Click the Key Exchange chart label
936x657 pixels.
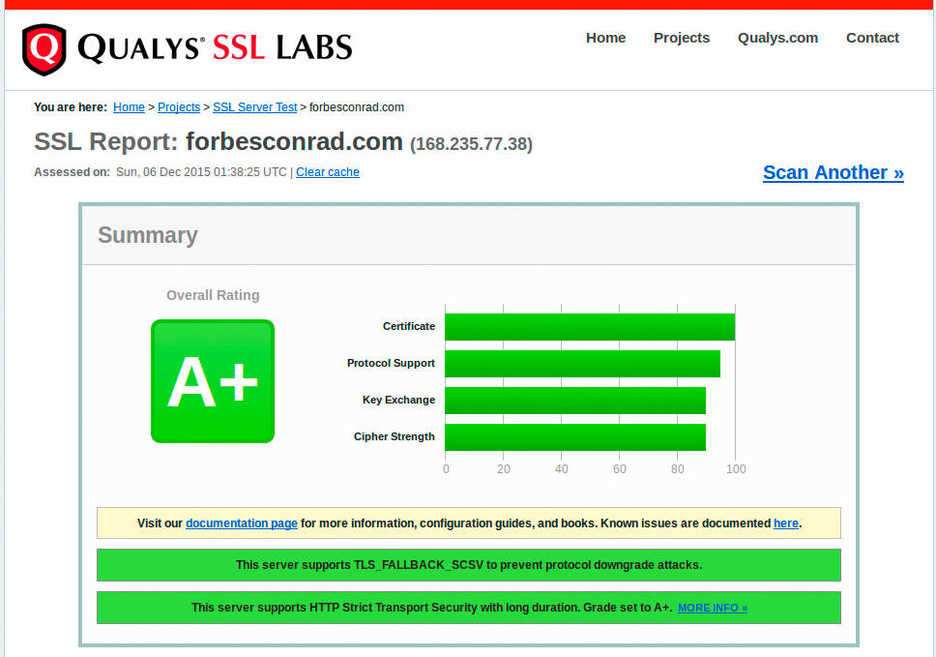click(399, 400)
